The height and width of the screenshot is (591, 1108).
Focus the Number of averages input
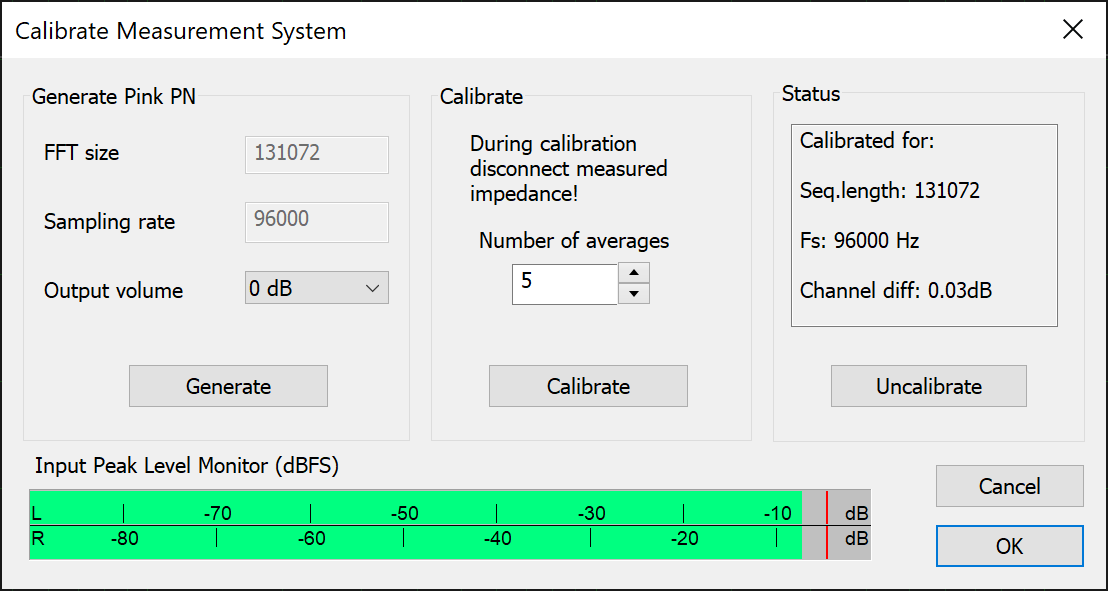coord(564,283)
